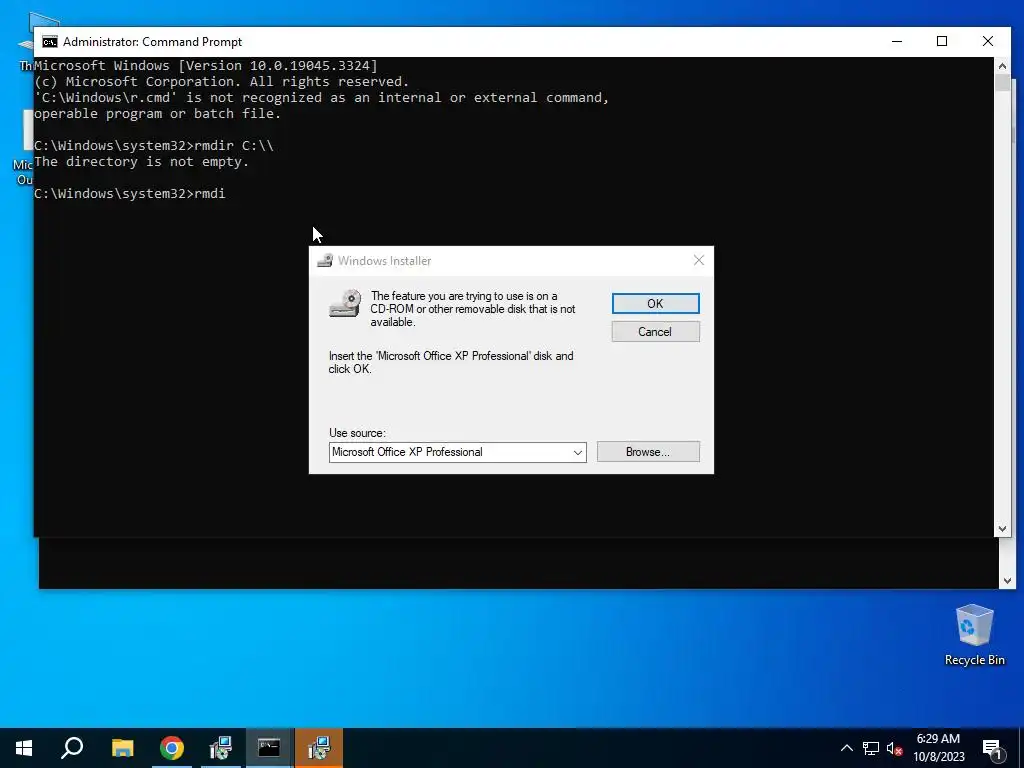Launch Google Chrome from taskbar
Screen dimensions: 1024x768
172,748
